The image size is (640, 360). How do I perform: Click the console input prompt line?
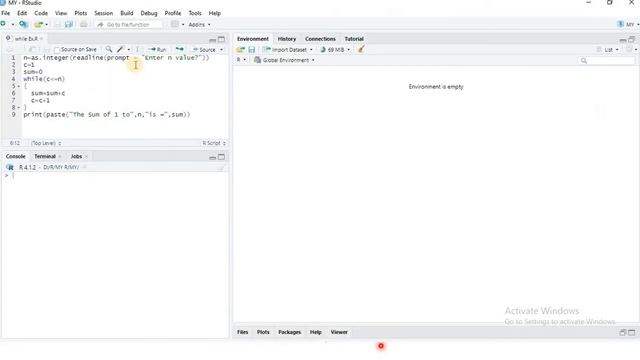tap(114, 176)
